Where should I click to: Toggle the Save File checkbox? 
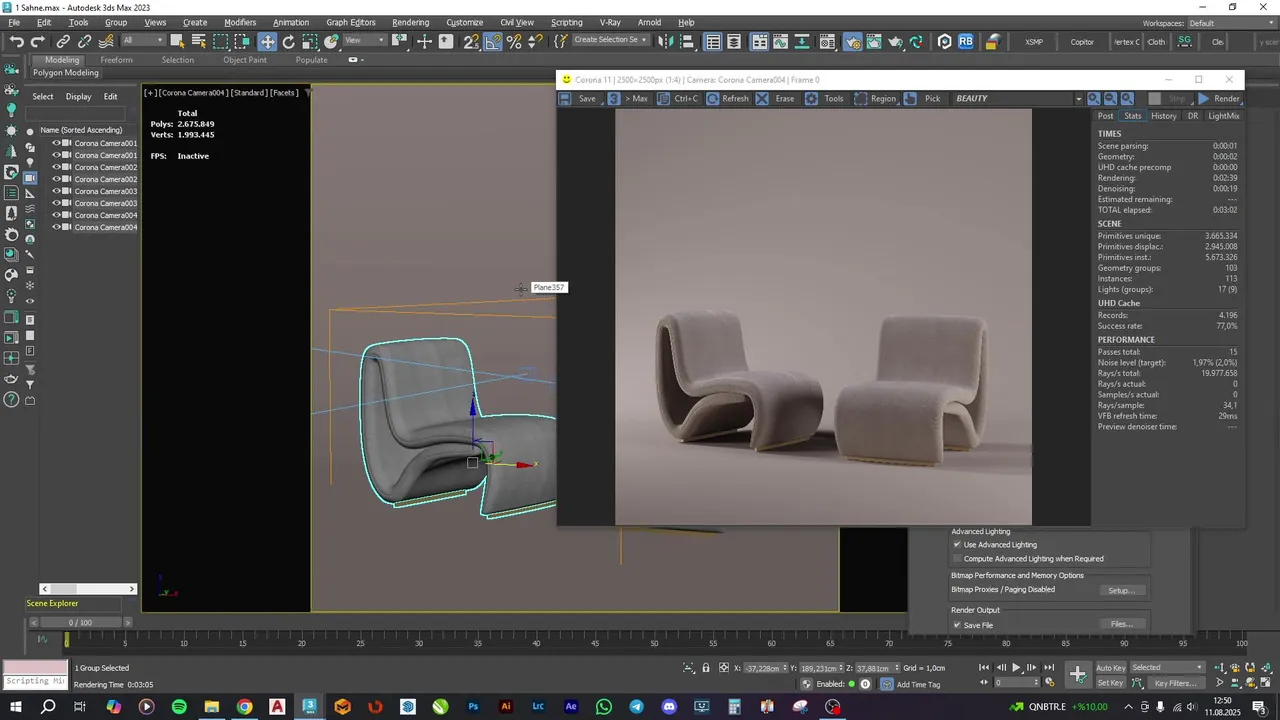pyautogui.click(x=957, y=625)
